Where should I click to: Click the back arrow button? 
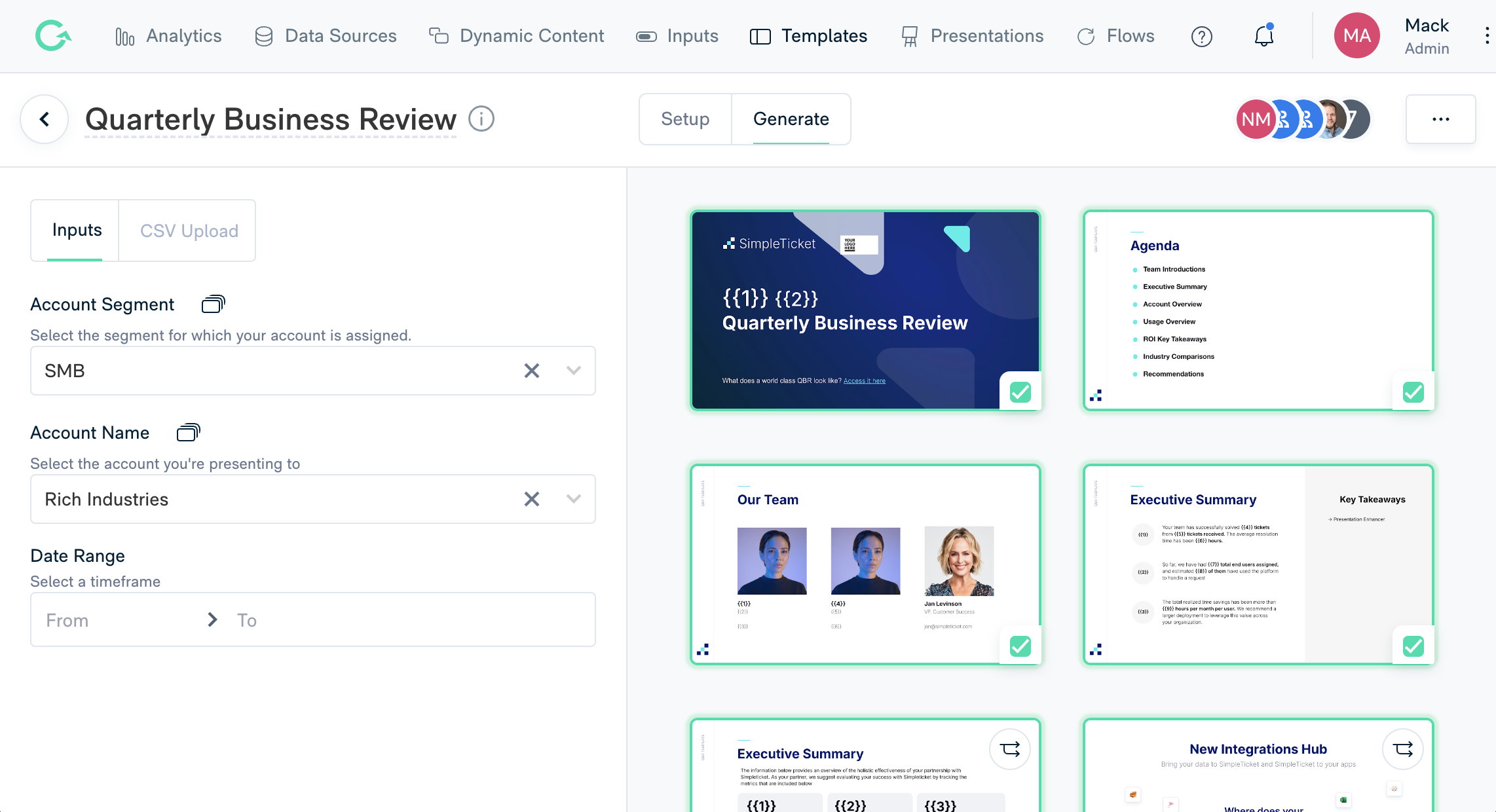45,119
